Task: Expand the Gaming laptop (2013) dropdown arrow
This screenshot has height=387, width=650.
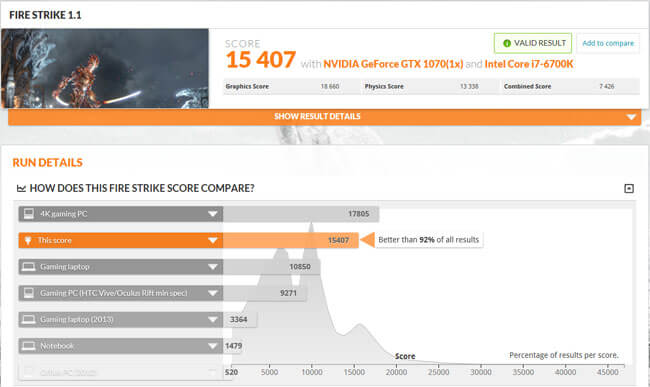Action: click(x=213, y=319)
